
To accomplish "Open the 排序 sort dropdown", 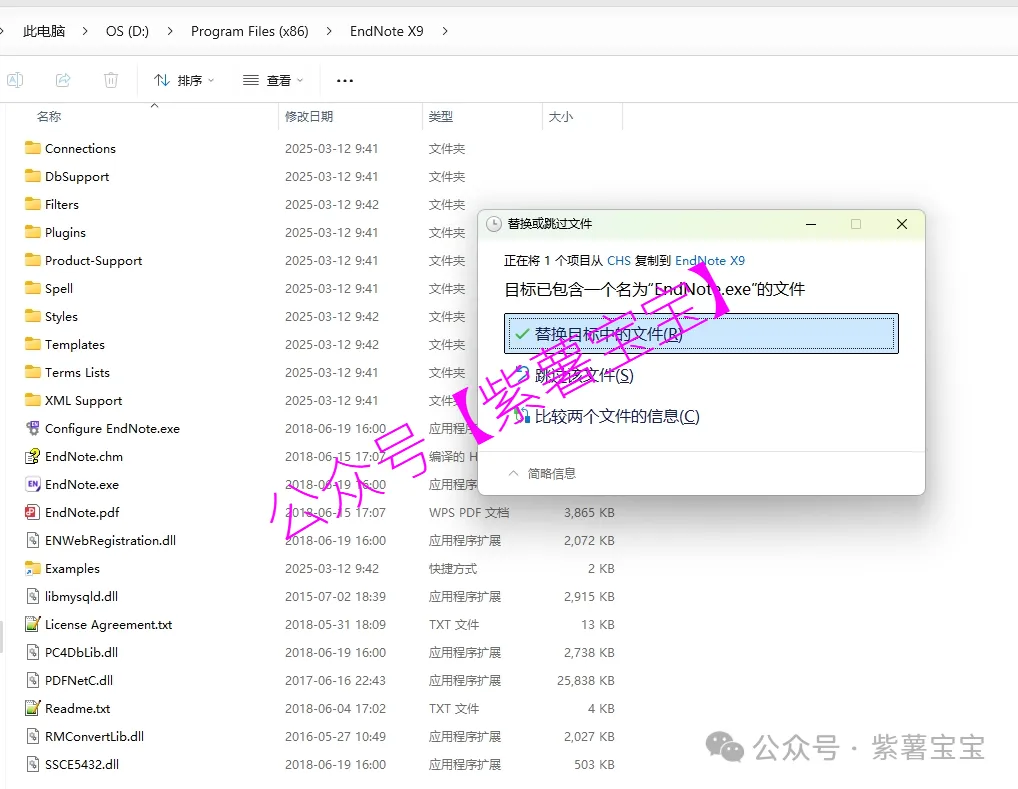I will pyautogui.click(x=184, y=80).
